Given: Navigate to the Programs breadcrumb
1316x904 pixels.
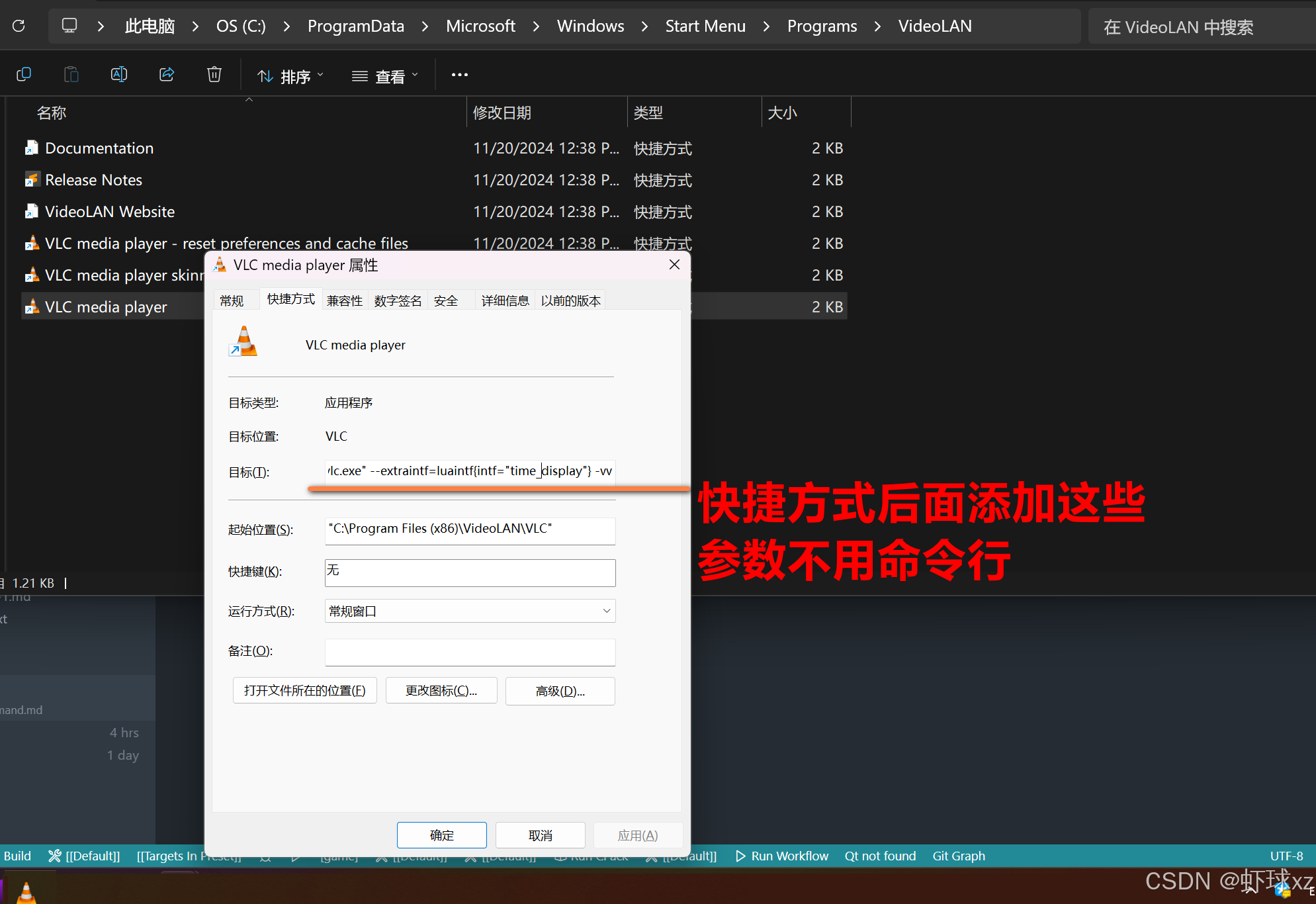Looking at the screenshot, I should coord(822,26).
